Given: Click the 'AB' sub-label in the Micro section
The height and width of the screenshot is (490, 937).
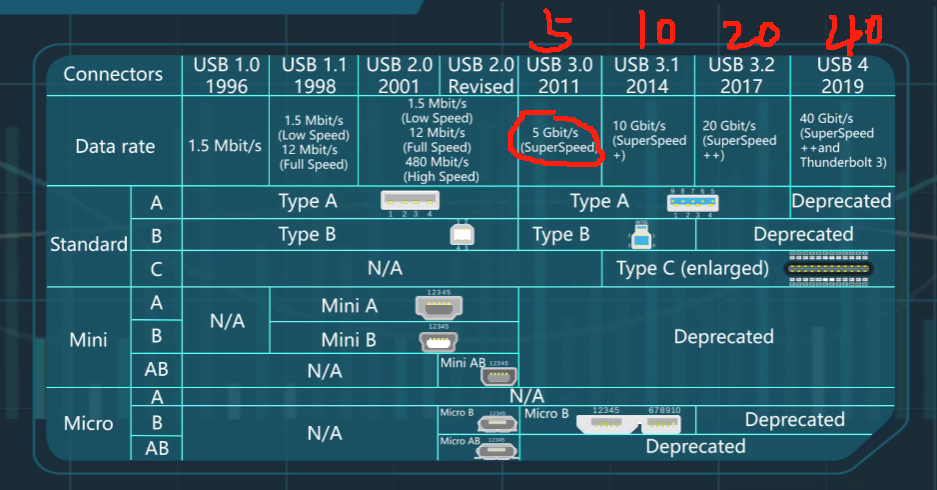Looking at the screenshot, I should pyautogui.click(x=157, y=448).
